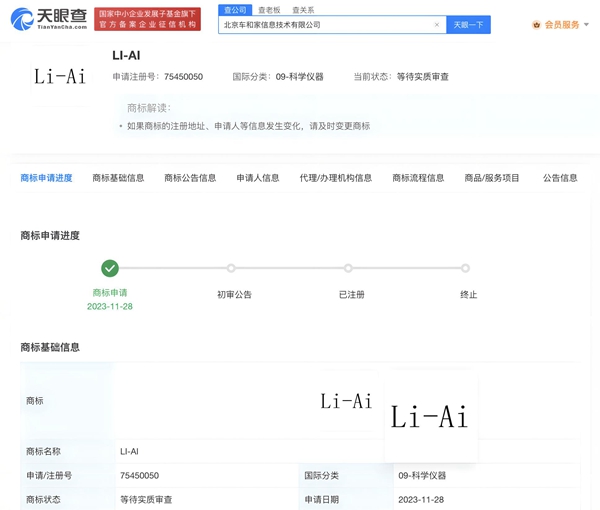Open the 会员服务 link
This screenshot has width=600, height=510.
point(562,25)
